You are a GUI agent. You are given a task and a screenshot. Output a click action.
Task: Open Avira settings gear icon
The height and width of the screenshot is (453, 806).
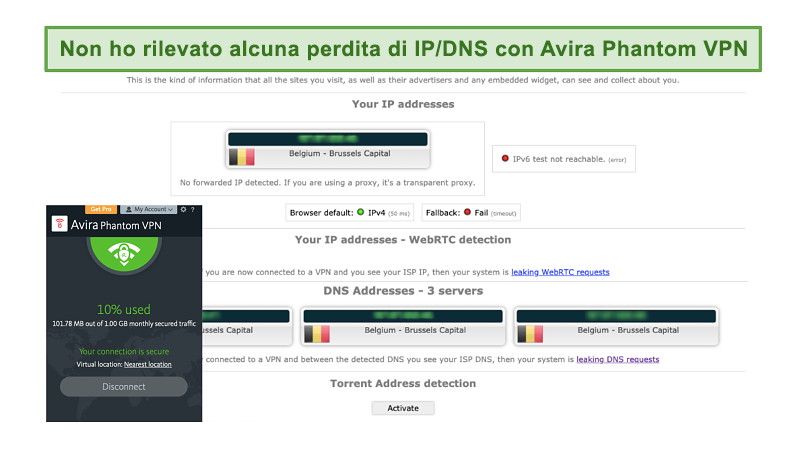pos(184,209)
